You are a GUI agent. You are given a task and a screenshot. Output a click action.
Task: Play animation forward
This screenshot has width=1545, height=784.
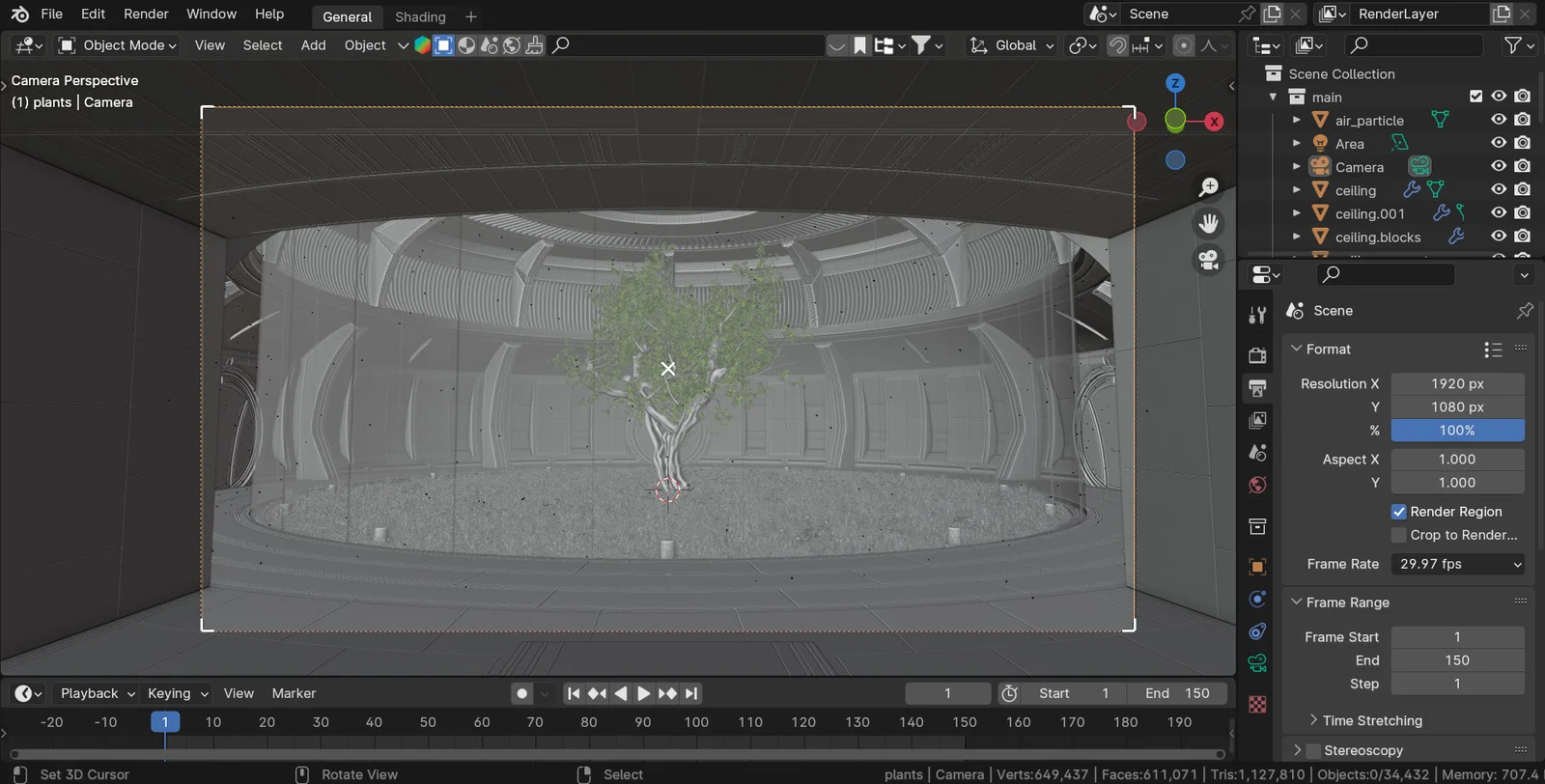643,693
